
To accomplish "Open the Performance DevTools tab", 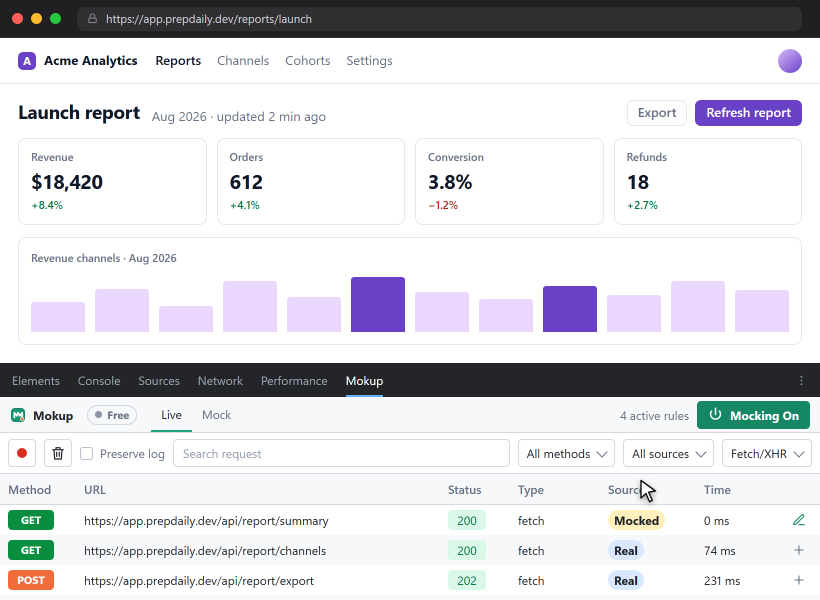I will (x=294, y=381).
